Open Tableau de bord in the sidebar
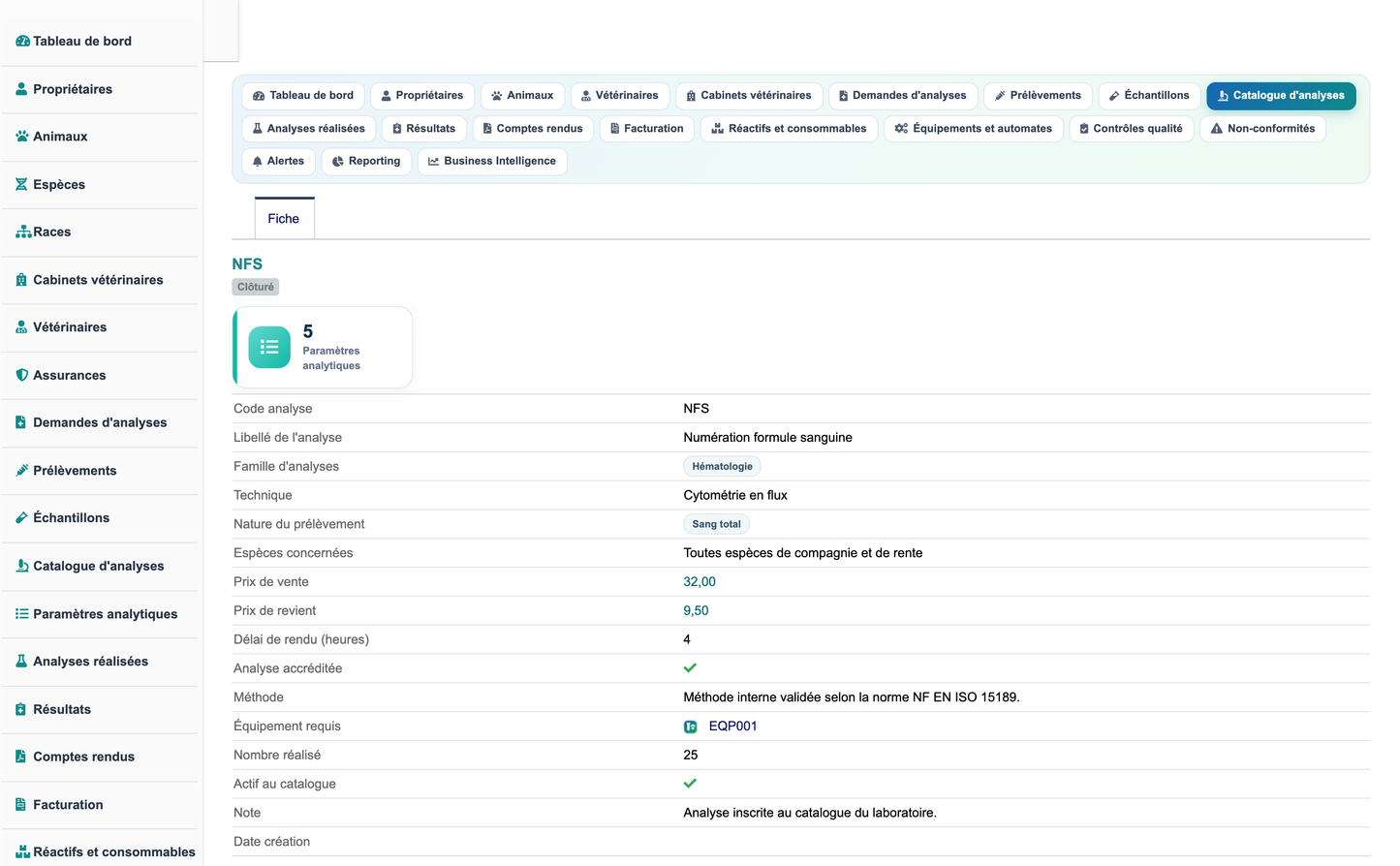The width and height of the screenshot is (1400, 866). click(x=74, y=42)
